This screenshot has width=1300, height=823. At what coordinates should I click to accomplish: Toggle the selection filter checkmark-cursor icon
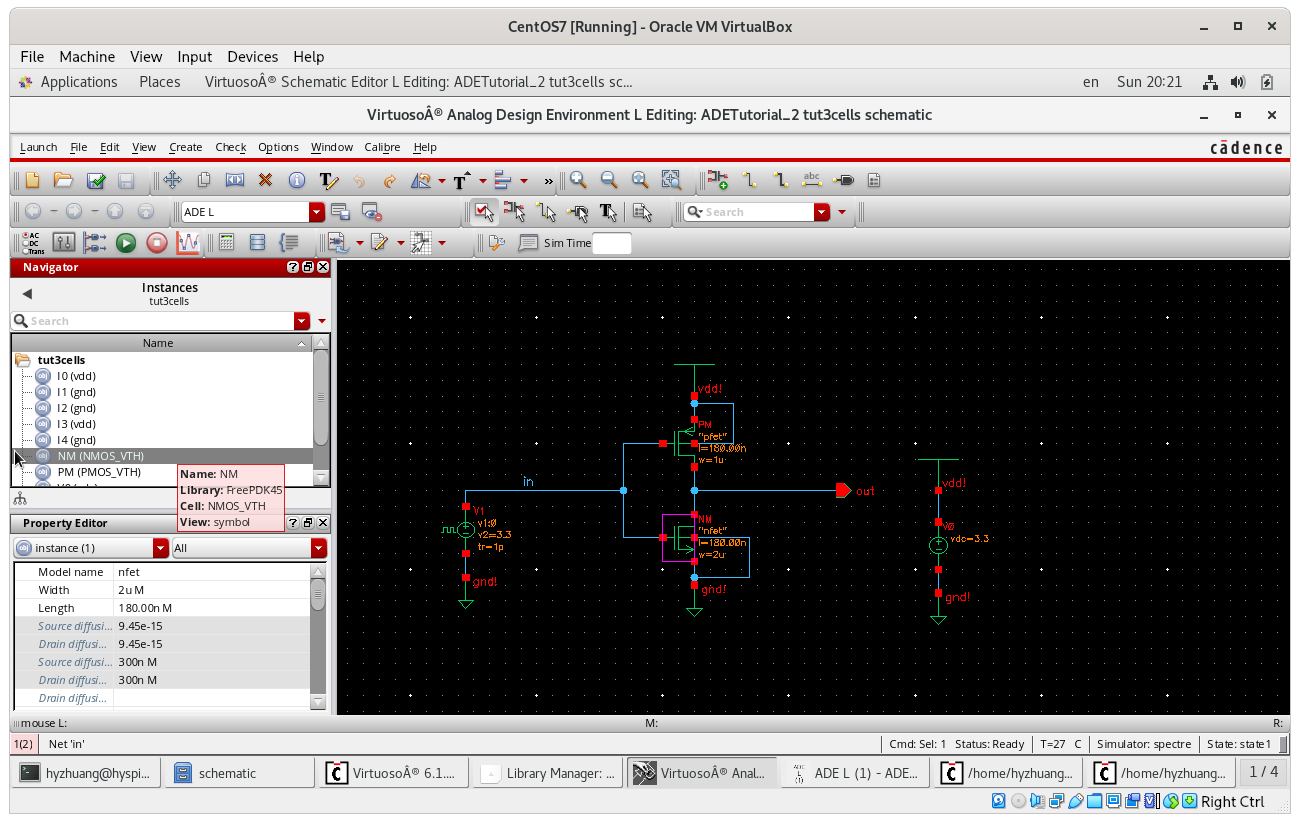tap(484, 212)
